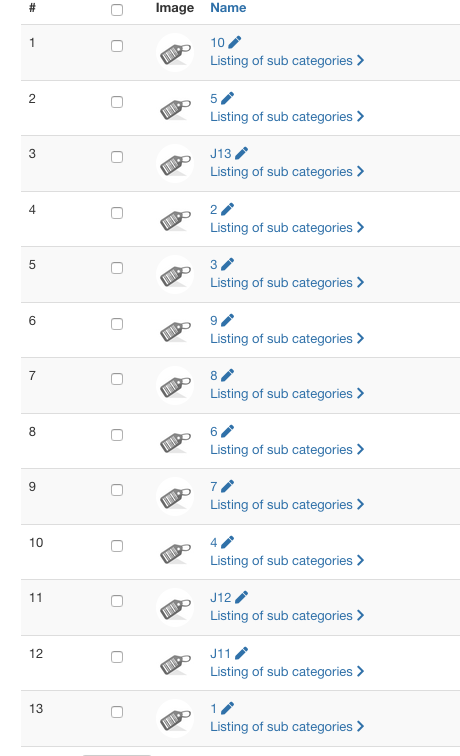This screenshot has height=756, width=460.
Task: Tick the select-all checkbox in the header
Action: click(117, 10)
